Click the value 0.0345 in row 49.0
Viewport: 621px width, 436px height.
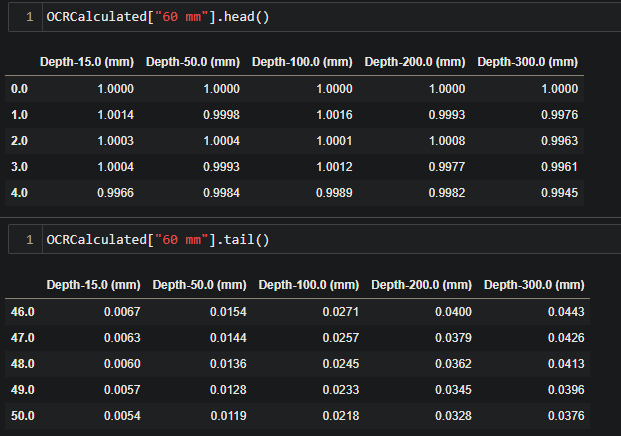[453, 390]
